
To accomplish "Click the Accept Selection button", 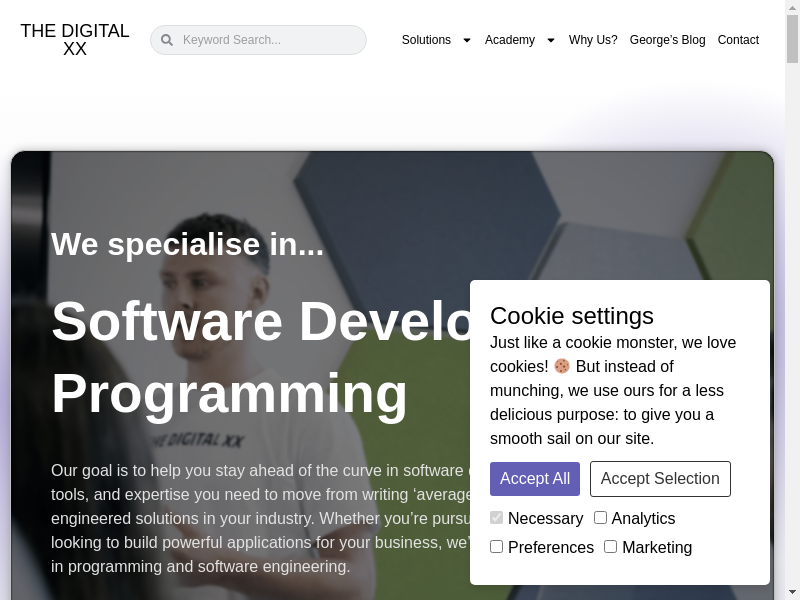I will tap(660, 479).
